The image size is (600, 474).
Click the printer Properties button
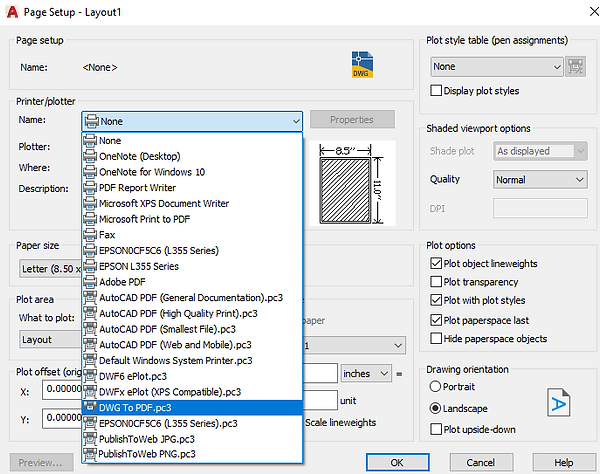pos(352,119)
